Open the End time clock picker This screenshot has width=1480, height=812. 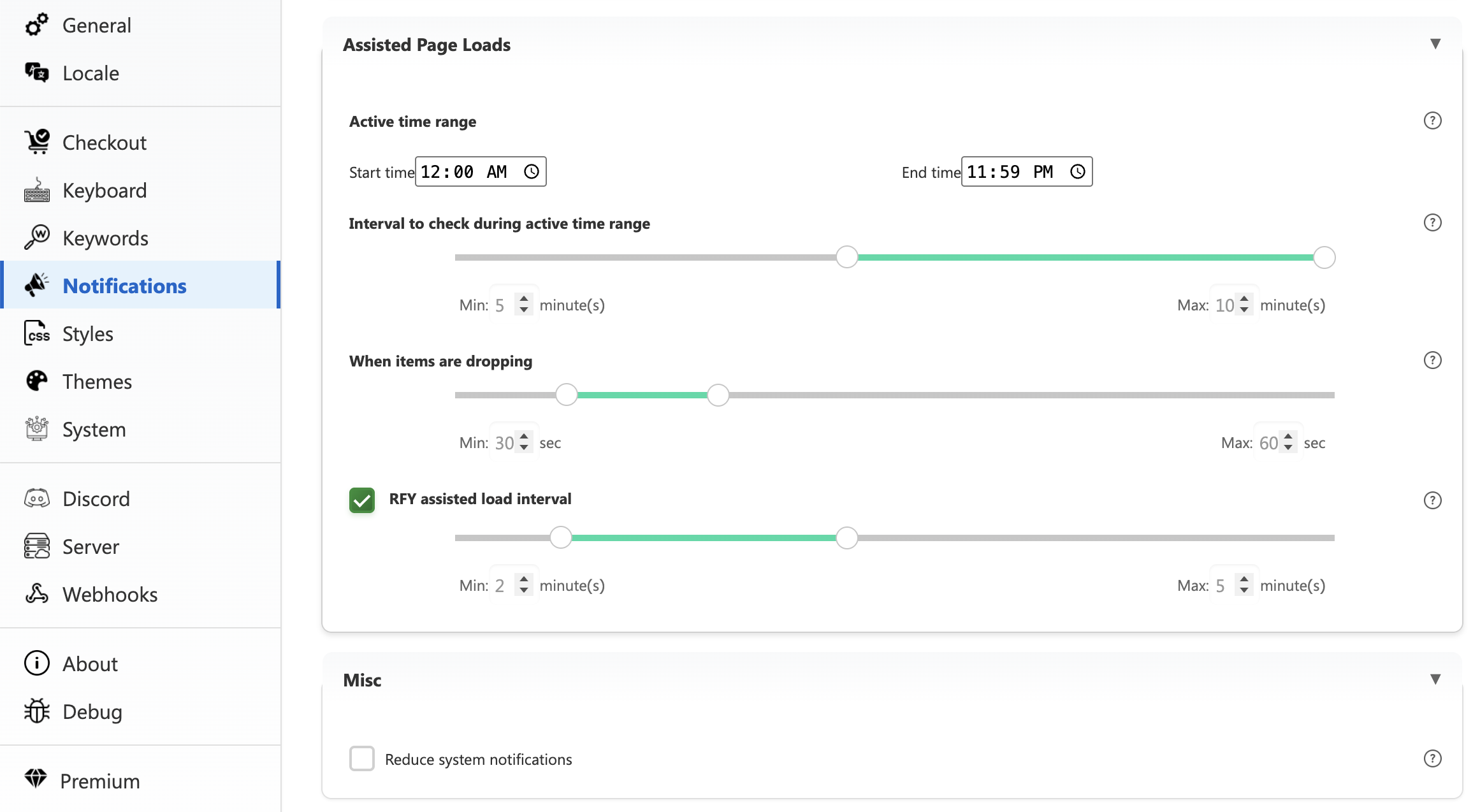(x=1077, y=171)
